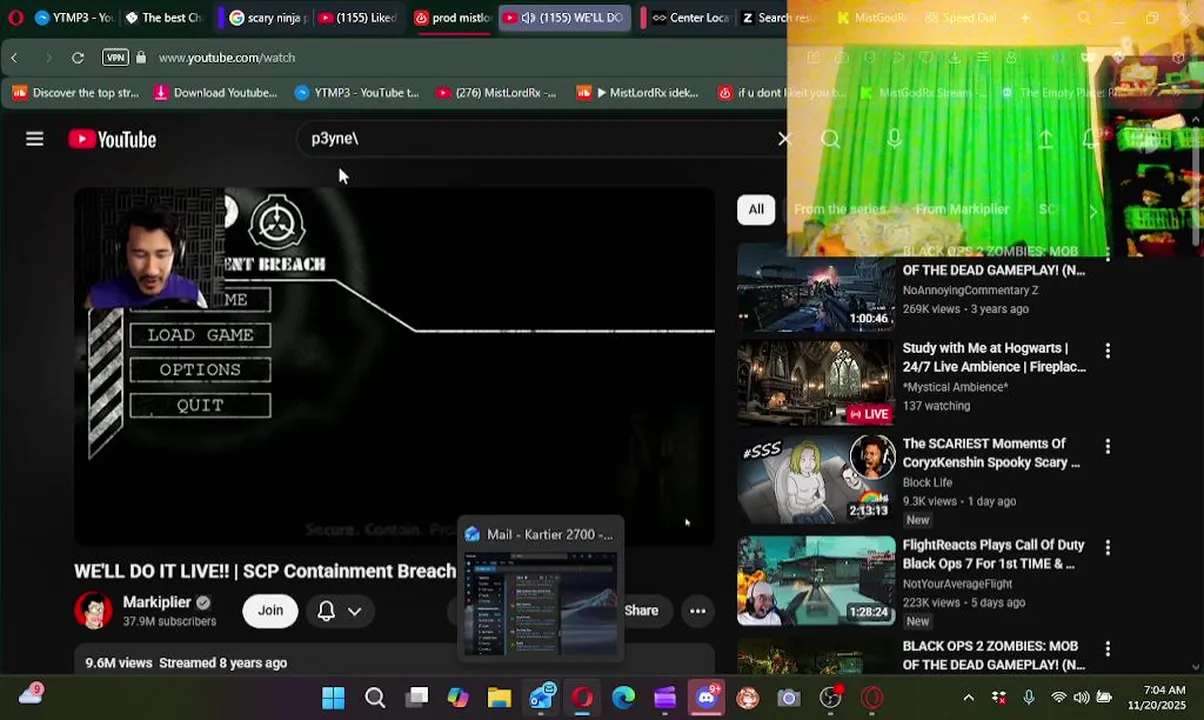
Task: Select the From the series chip
Action: tap(840, 209)
